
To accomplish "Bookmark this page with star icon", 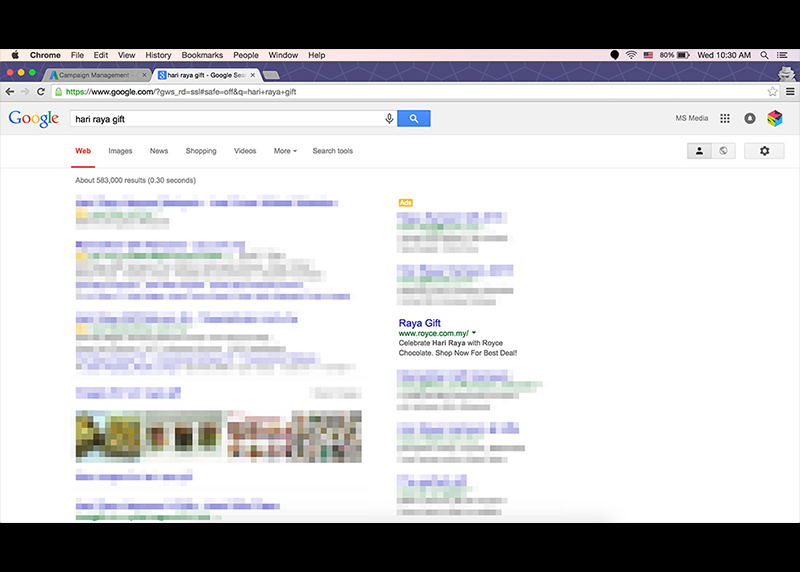I will pos(772,91).
